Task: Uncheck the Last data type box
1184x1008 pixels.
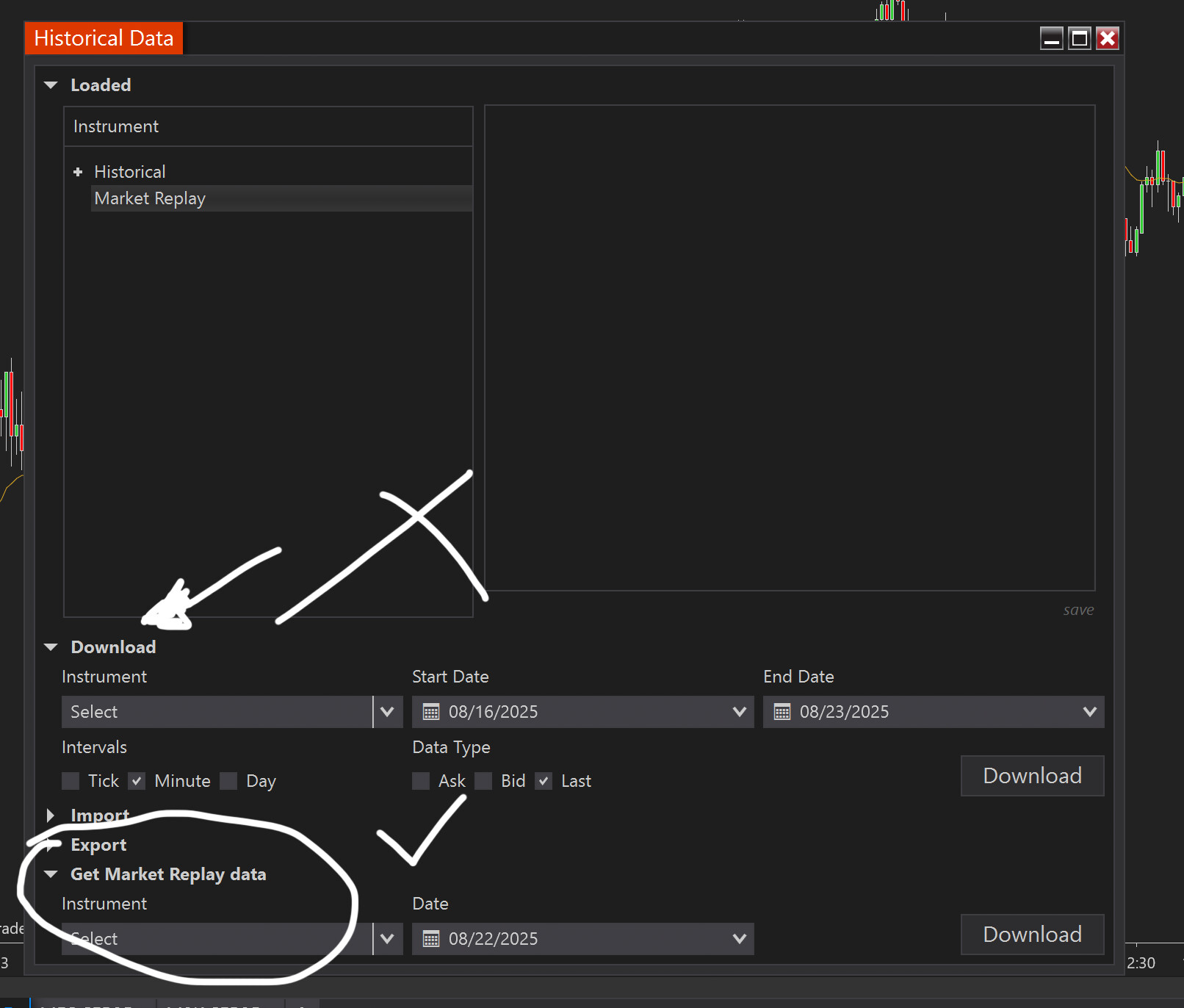Action: coord(544,781)
